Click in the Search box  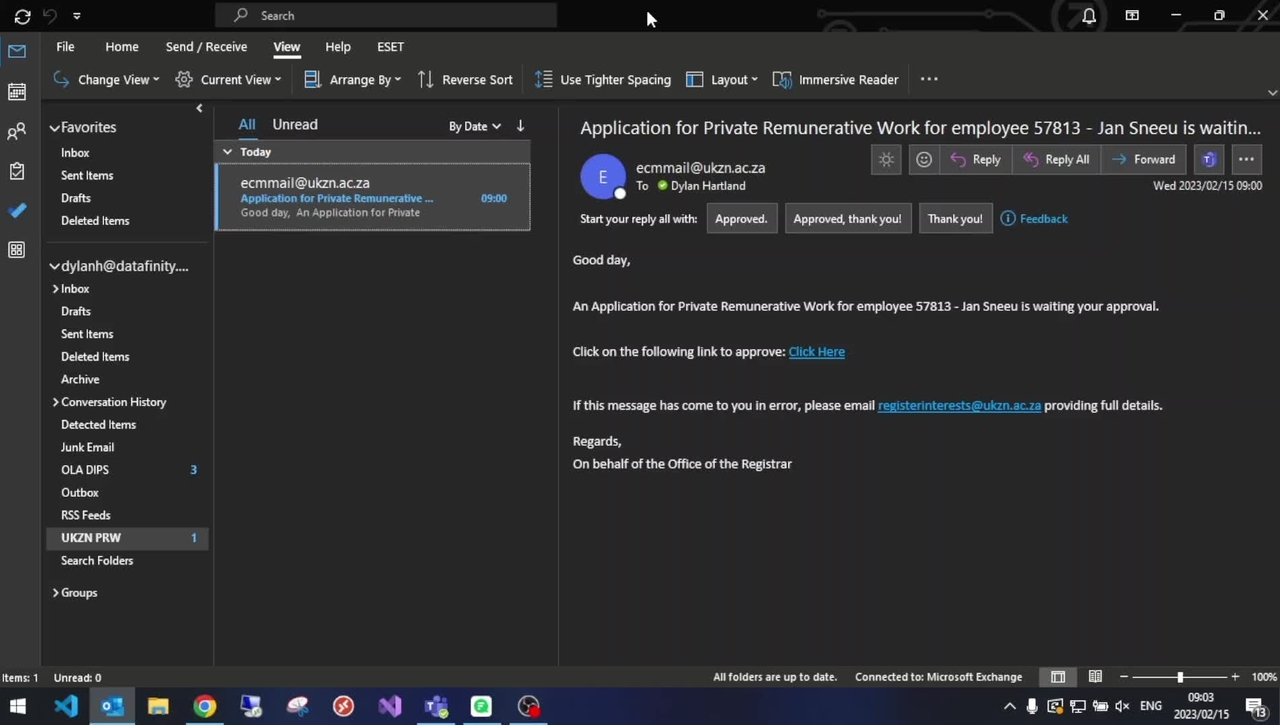(x=386, y=16)
